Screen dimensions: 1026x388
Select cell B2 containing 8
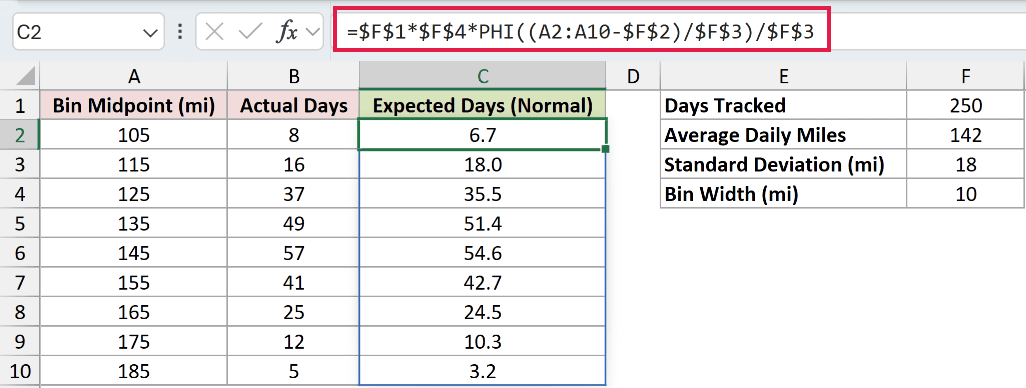293,134
